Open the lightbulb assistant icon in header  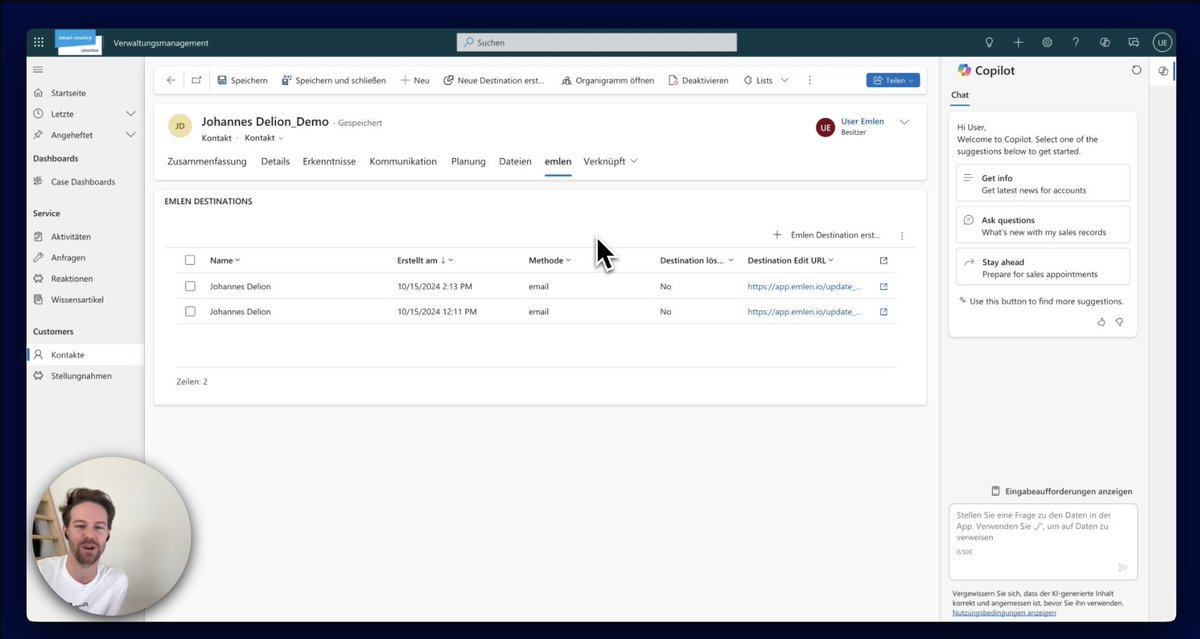click(x=989, y=42)
